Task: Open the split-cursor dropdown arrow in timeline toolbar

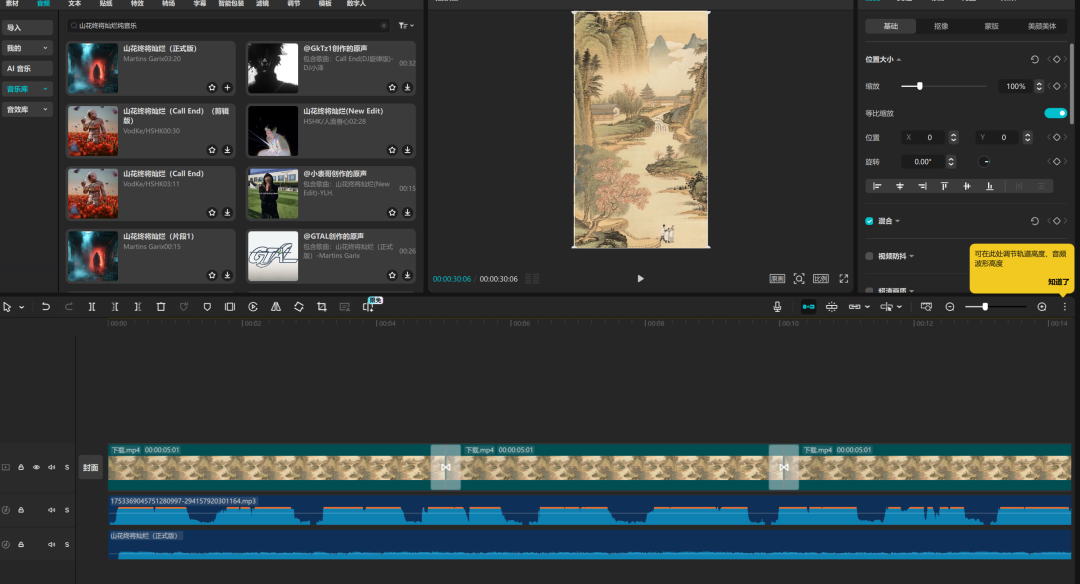Action: coord(900,307)
